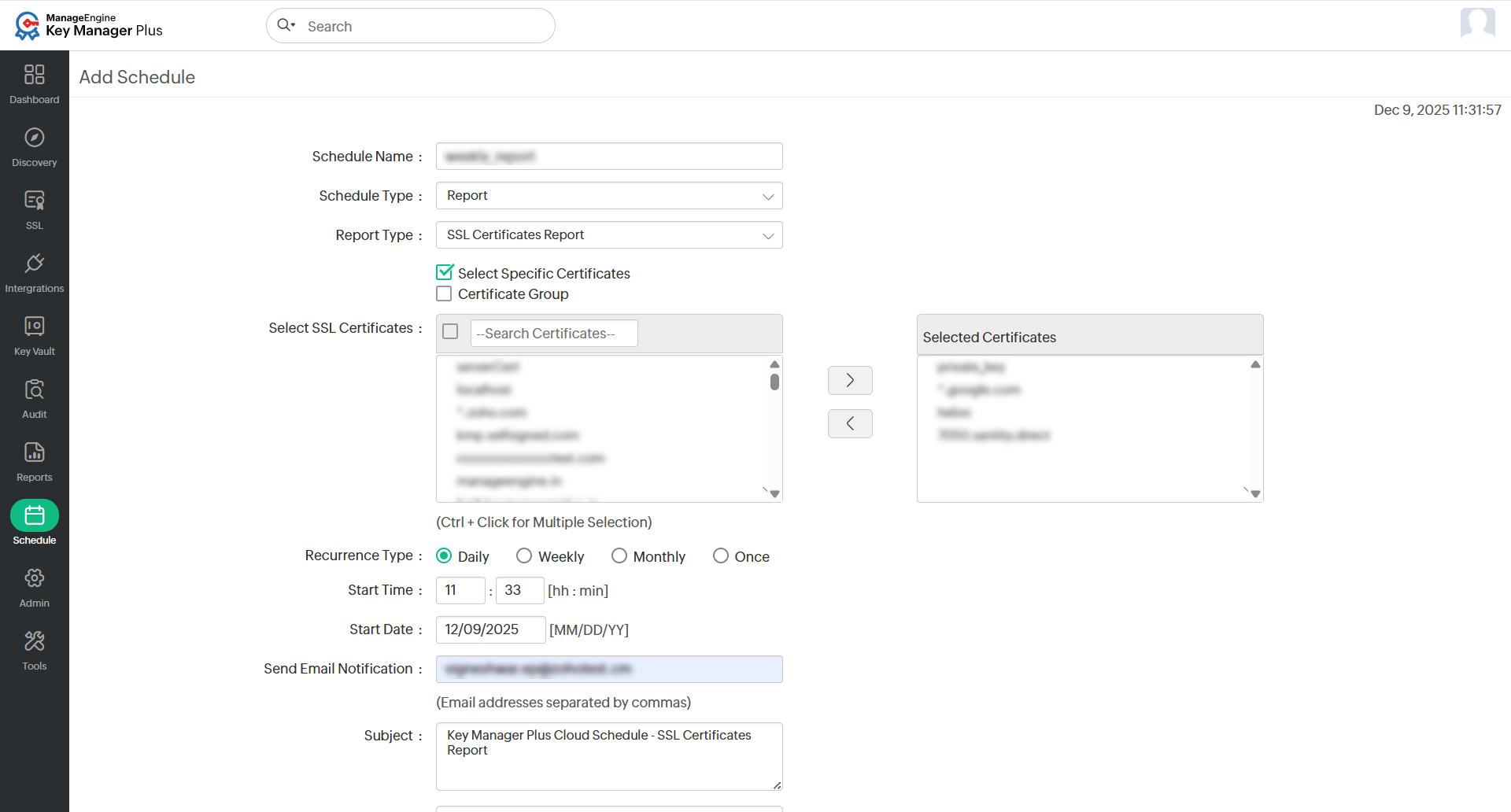1511x812 pixels.
Task: Open the SSL certificate icon
Action: click(35, 200)
